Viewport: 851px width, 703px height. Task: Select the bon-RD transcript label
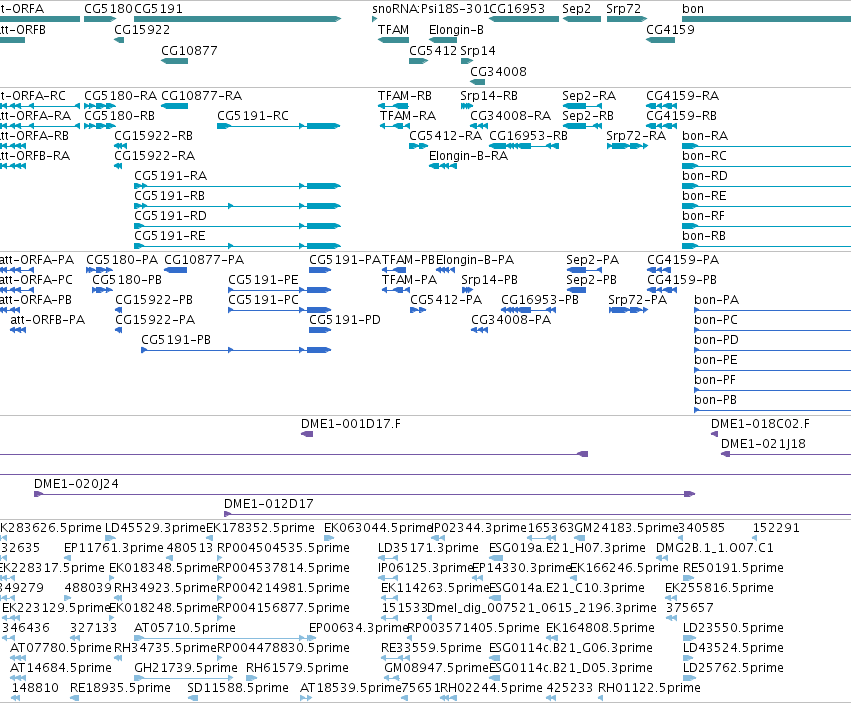pos(704,176)
